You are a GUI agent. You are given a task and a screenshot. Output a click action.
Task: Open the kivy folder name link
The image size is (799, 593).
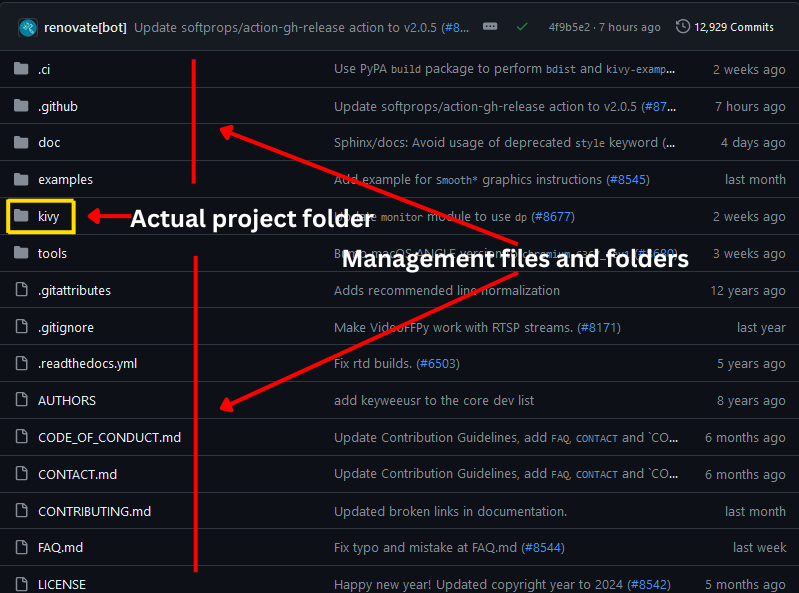(48, 217)
